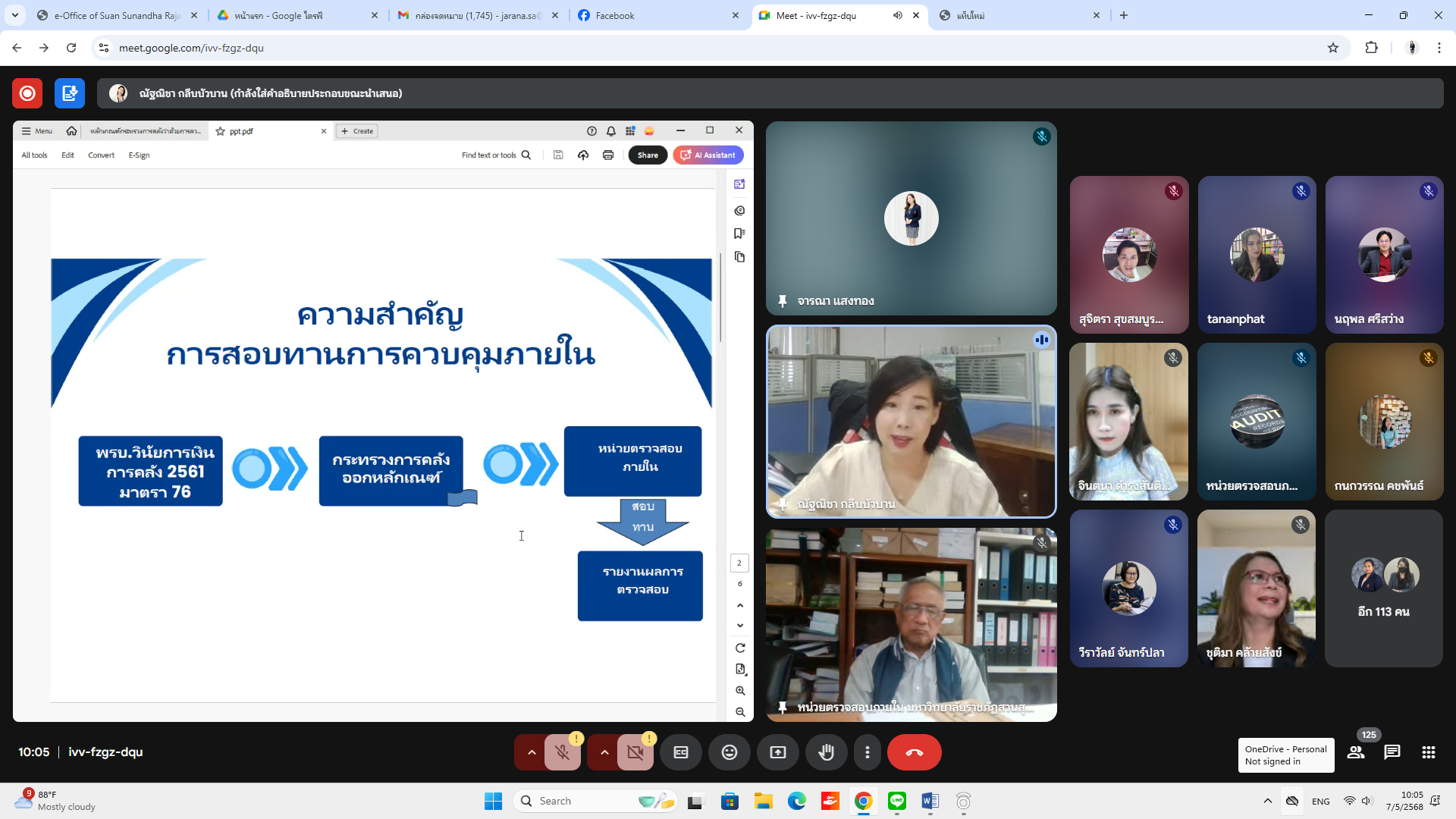Open the chat panel icon
The image size is (1456, 819).
tap(1392, 752)
